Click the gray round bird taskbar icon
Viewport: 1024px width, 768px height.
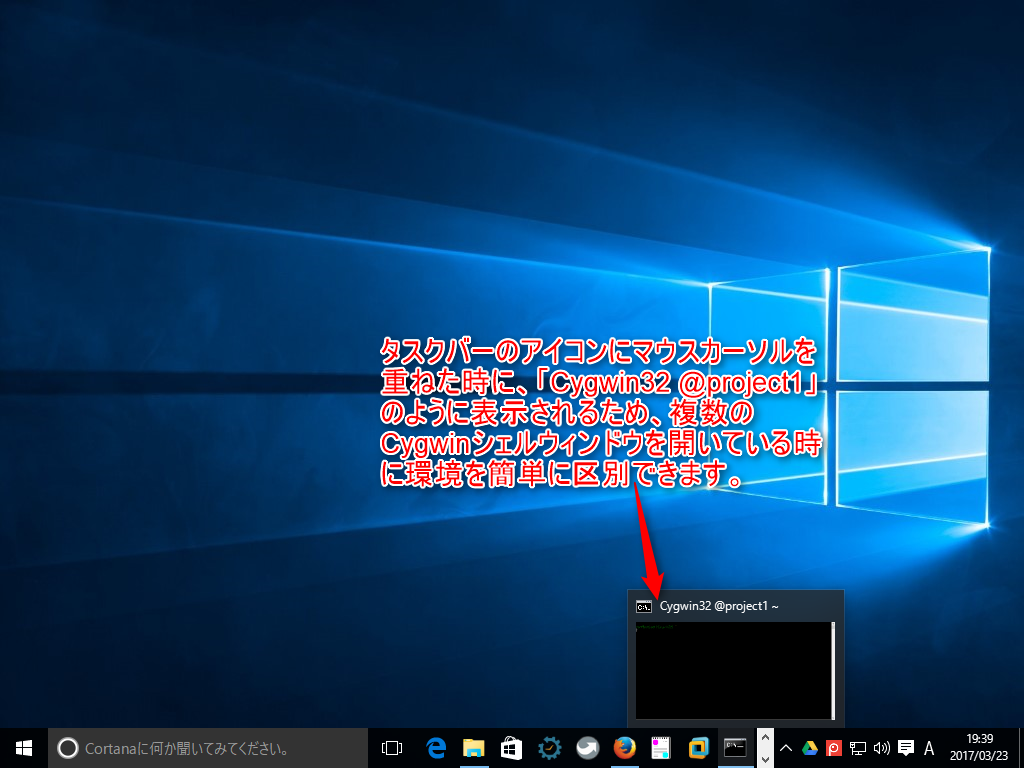click(x=587, y=747)
